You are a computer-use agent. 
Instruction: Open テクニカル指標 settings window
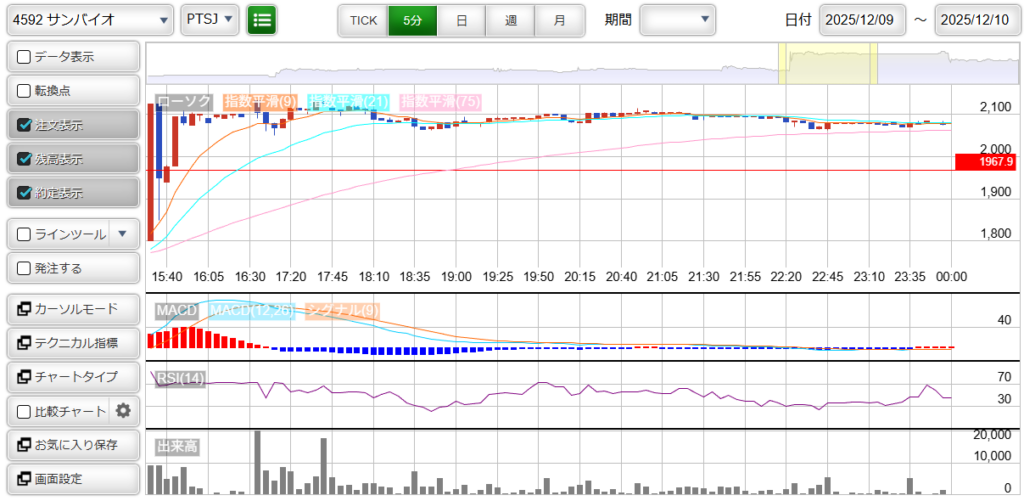click(x=72, y=343)
